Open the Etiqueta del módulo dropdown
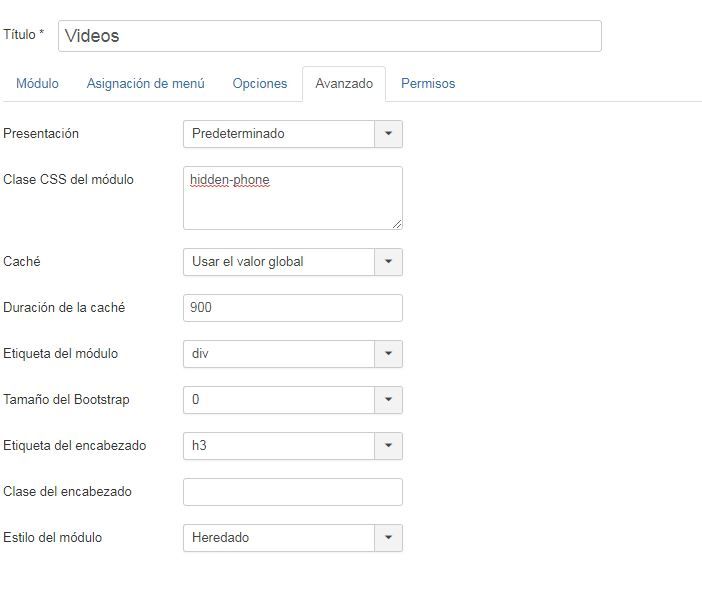Screen dimensions: 702x592 point(293,354)
